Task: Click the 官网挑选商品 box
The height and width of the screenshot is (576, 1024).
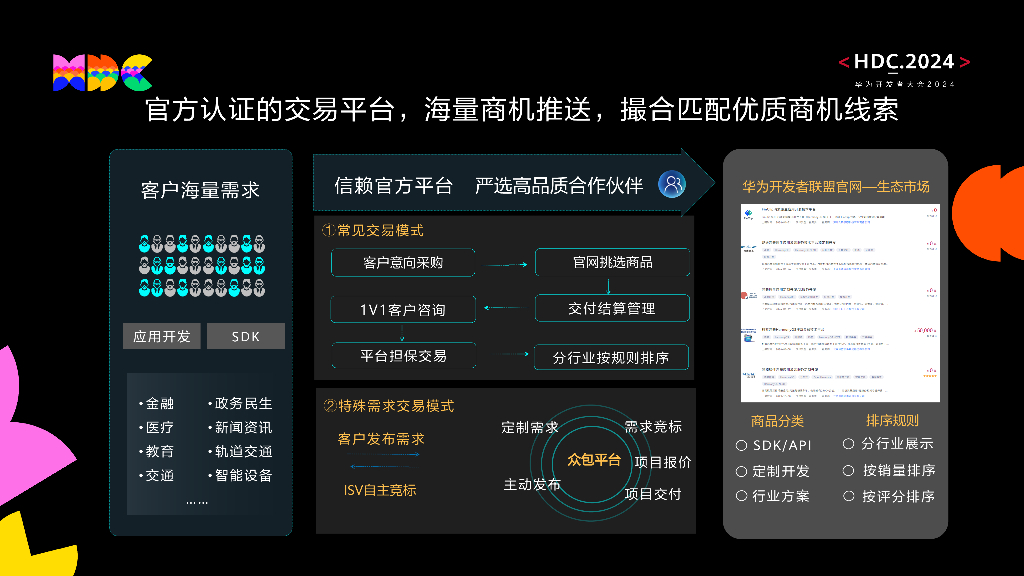Action: [613, 263]
